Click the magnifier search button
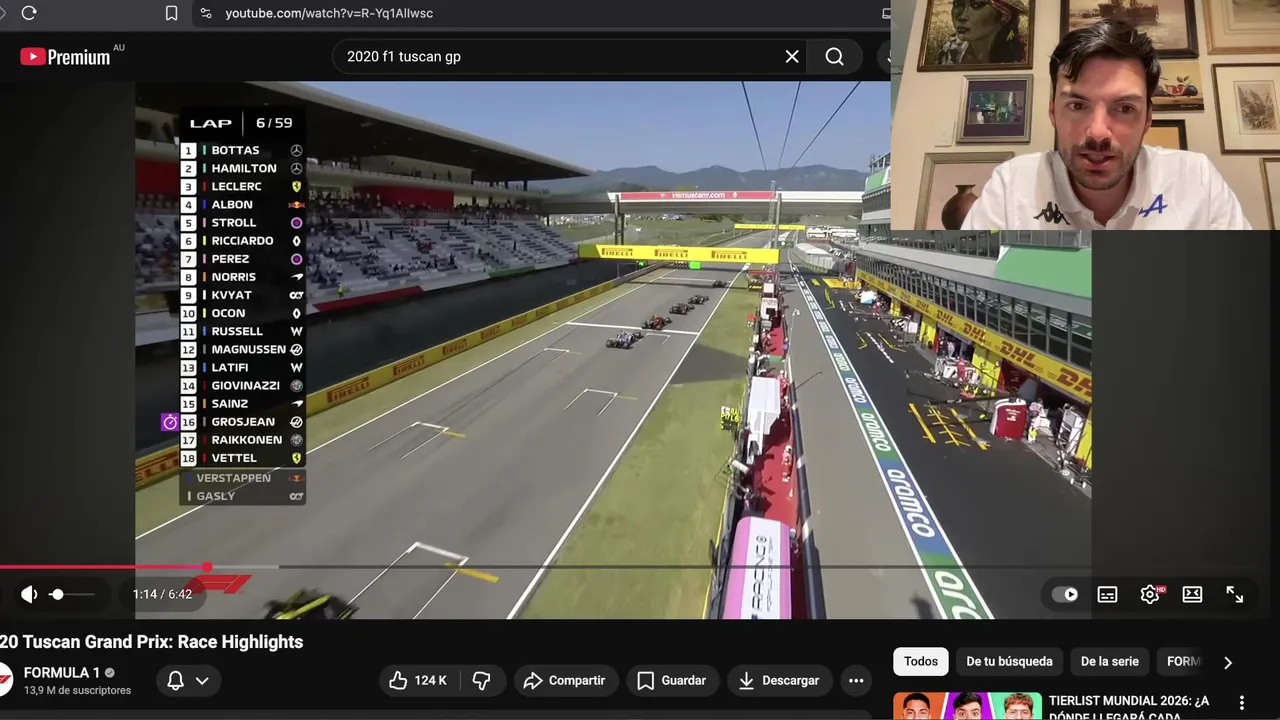 (x=835, y=56)
